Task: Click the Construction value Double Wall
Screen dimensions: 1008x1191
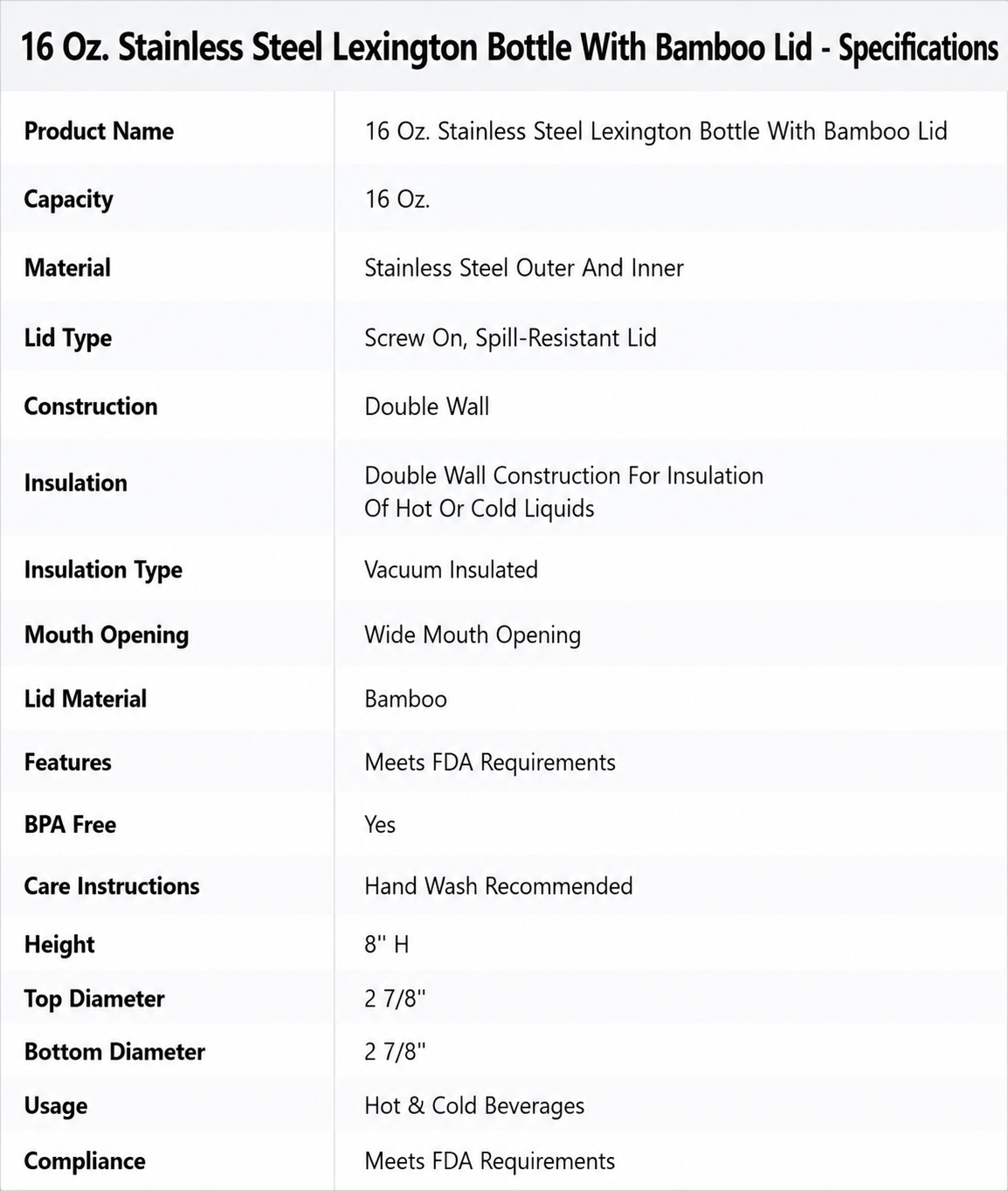Action: (427, 406)
